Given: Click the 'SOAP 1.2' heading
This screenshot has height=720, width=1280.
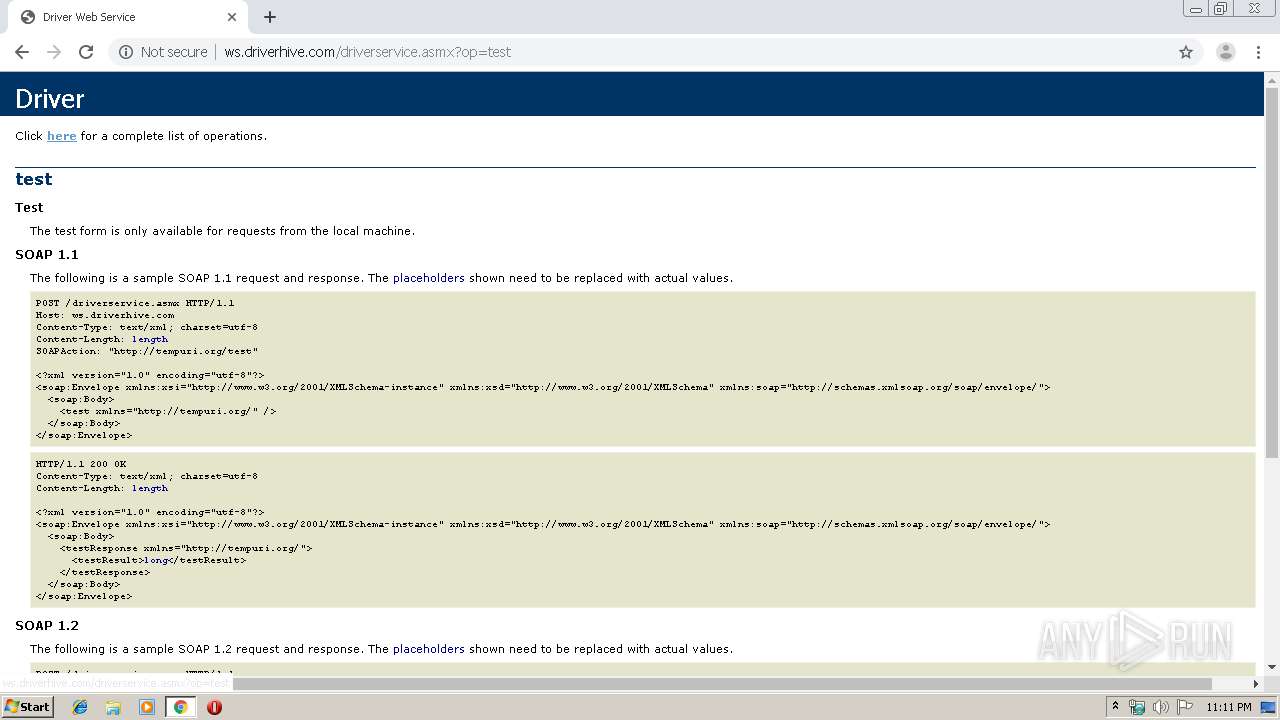Looking at the screenshot, I should click(x=47, y=625).
